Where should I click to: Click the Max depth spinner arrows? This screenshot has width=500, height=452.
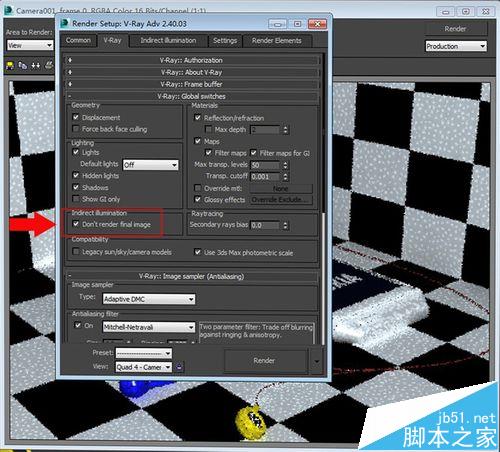click(285, 130)
